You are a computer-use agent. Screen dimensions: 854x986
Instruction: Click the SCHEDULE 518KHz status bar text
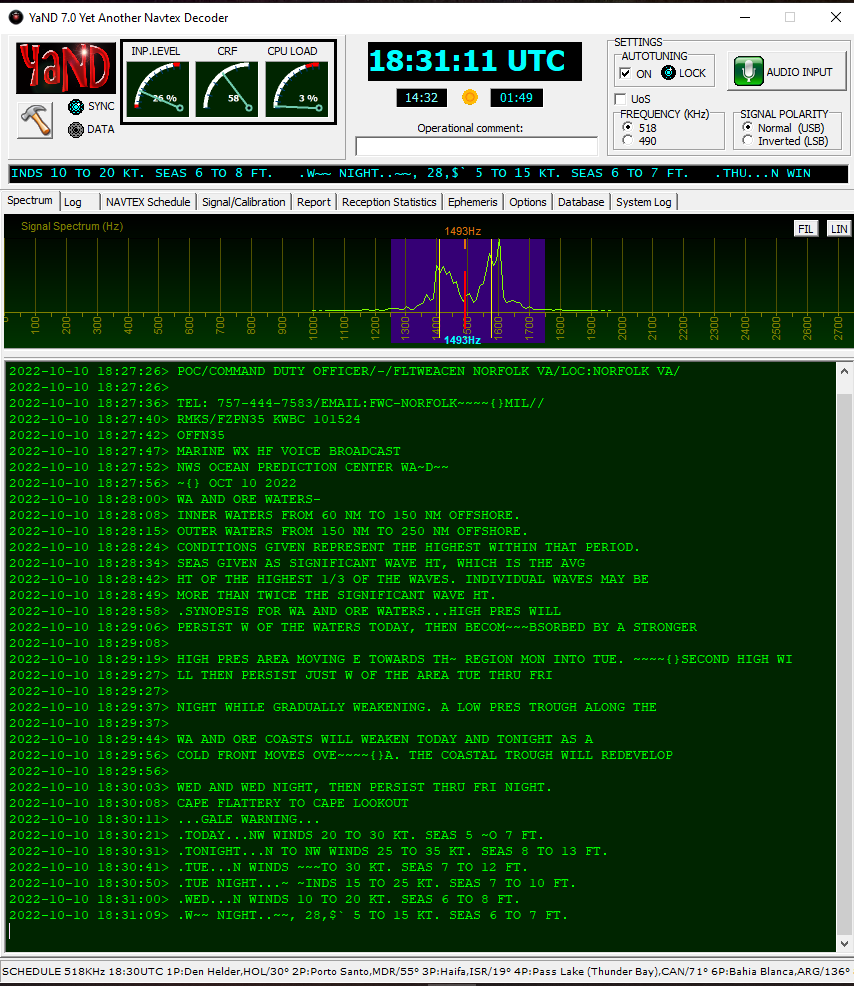point(427,972)
